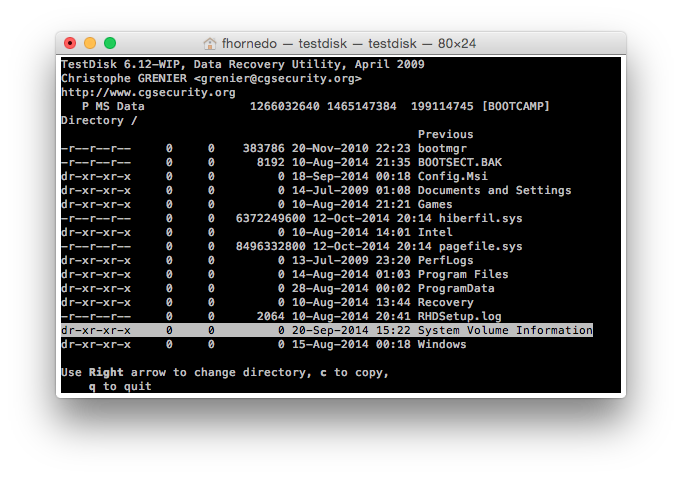
Task: Select the PerfLogs directory
Action: click(267, 260)
